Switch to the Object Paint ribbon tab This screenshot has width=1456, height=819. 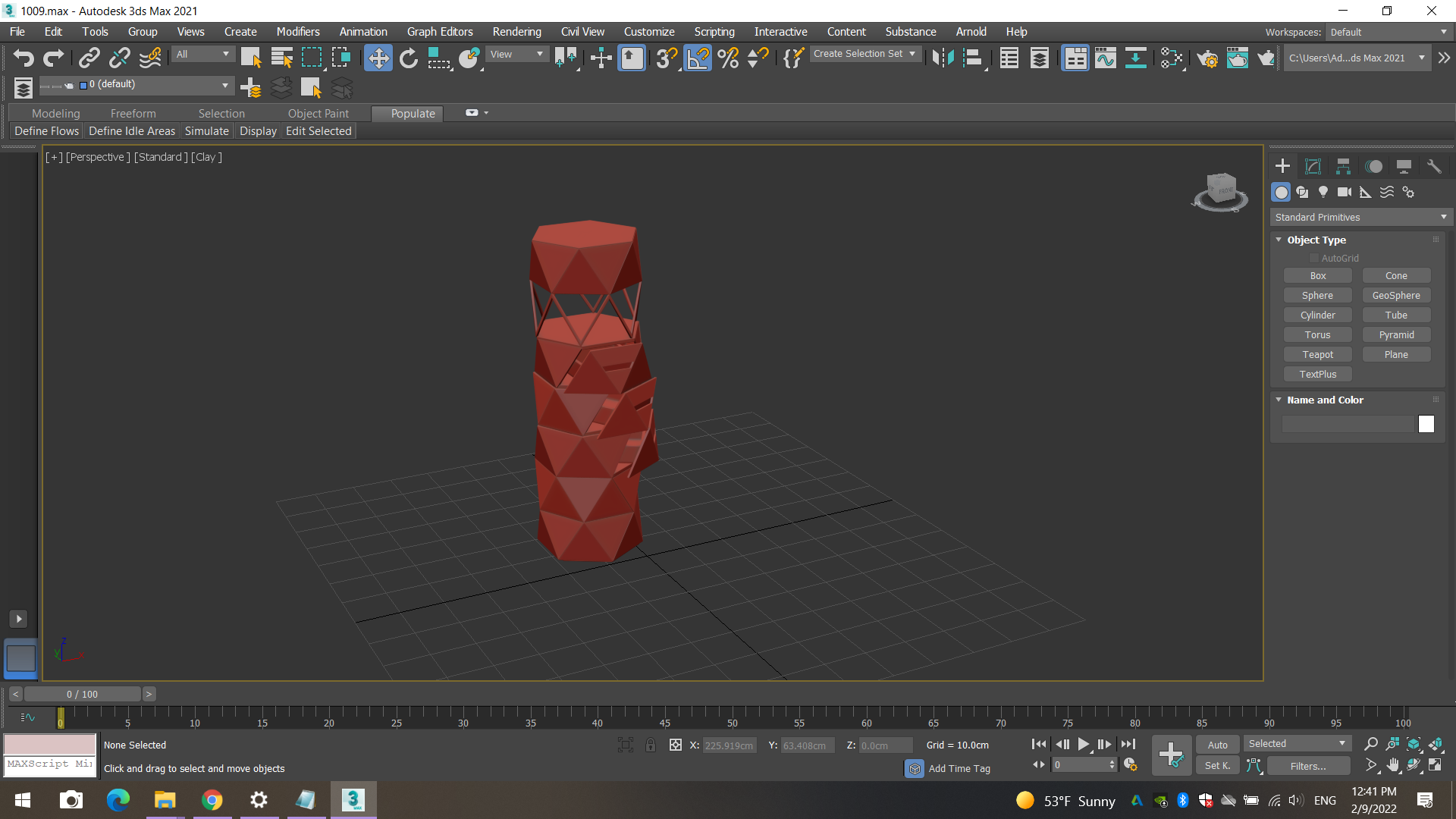tap(318, 114)
